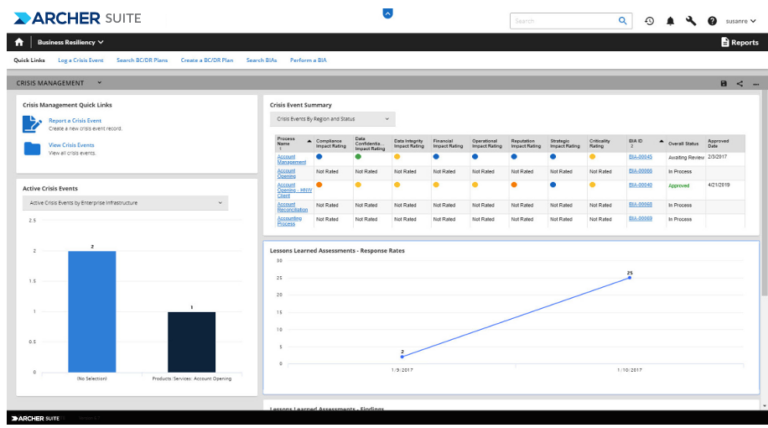Click the View Crisis Events folder icon

pos(32,149)
